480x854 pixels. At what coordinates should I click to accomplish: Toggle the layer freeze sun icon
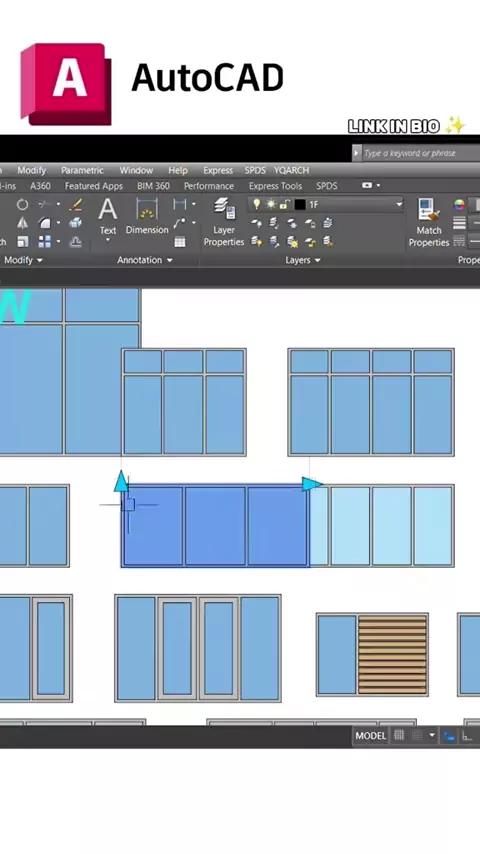[x=271, y=204]
